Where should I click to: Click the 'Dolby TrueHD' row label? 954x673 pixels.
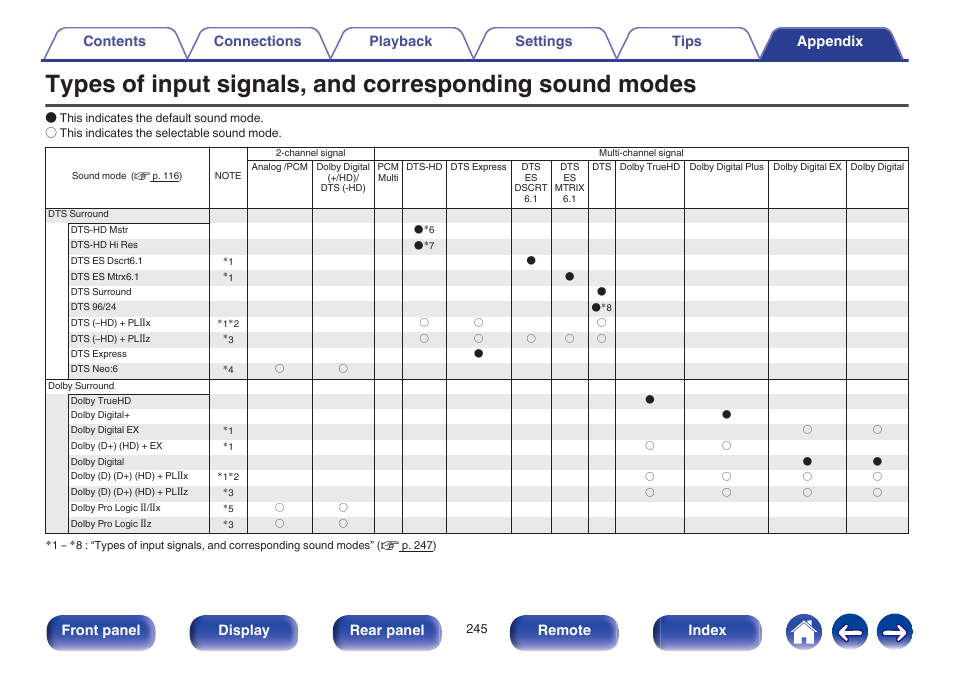click(x=101, y=400)
